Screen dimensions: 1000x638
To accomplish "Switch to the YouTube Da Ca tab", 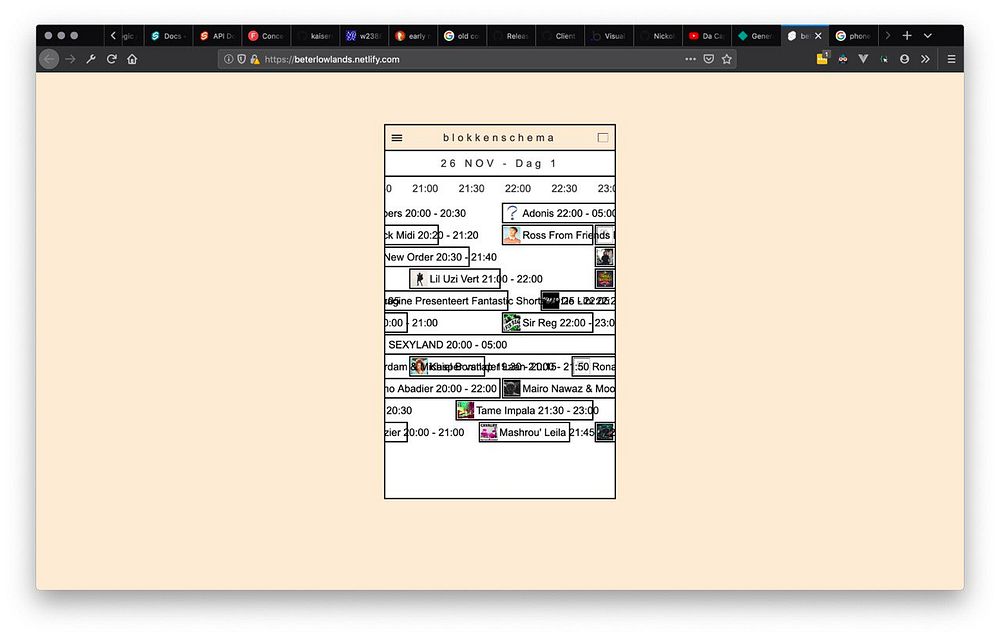I will pyautogui.click(x=707, y=36).
